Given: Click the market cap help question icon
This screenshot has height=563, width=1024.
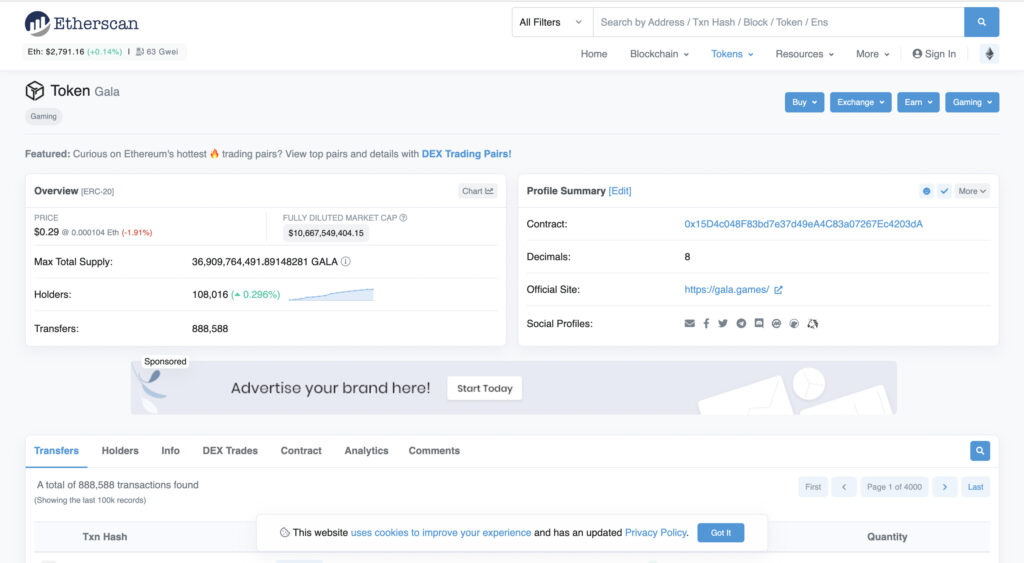Looking at the screenshot, I should (403, 217).
